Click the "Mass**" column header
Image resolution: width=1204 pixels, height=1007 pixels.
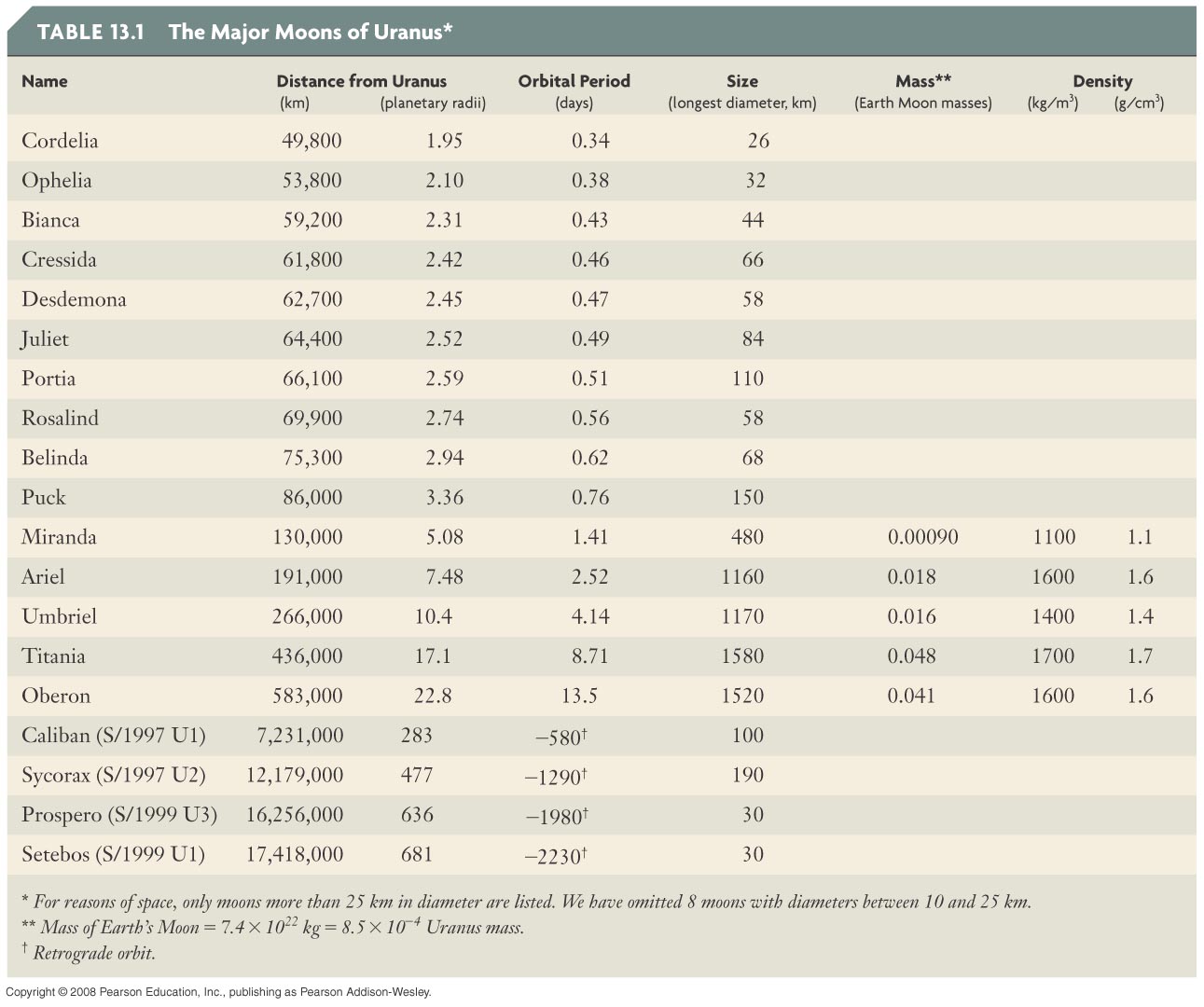pos(922,81)
